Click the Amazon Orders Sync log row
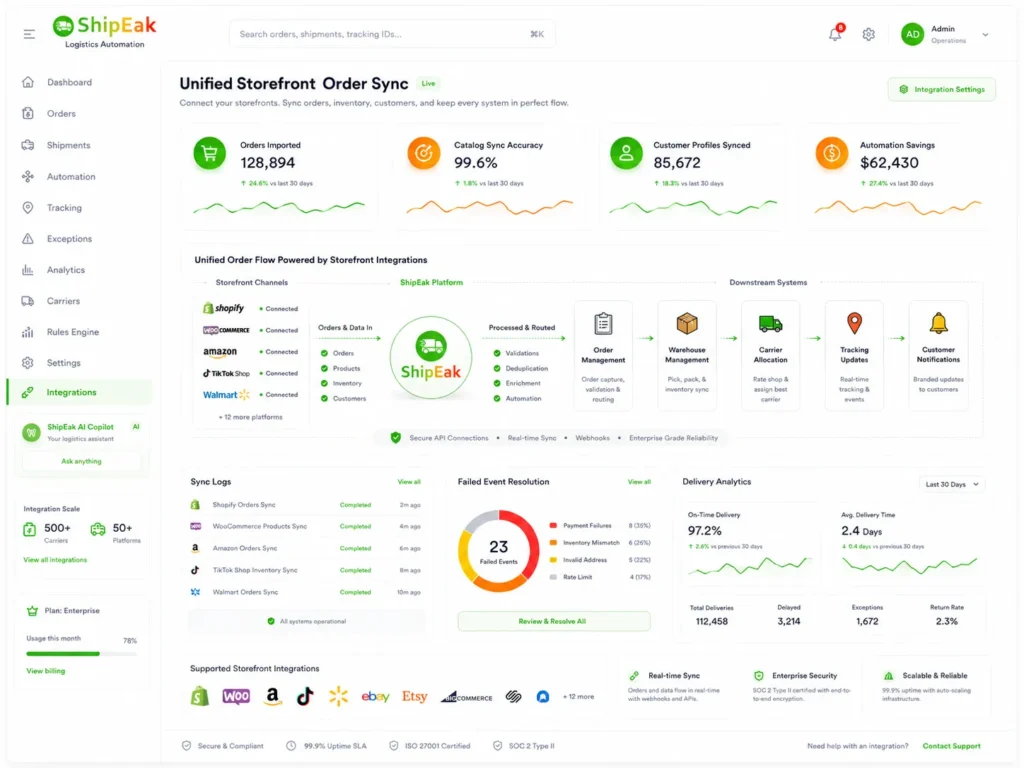The image size is (1024, 768). tap(306, 549)
